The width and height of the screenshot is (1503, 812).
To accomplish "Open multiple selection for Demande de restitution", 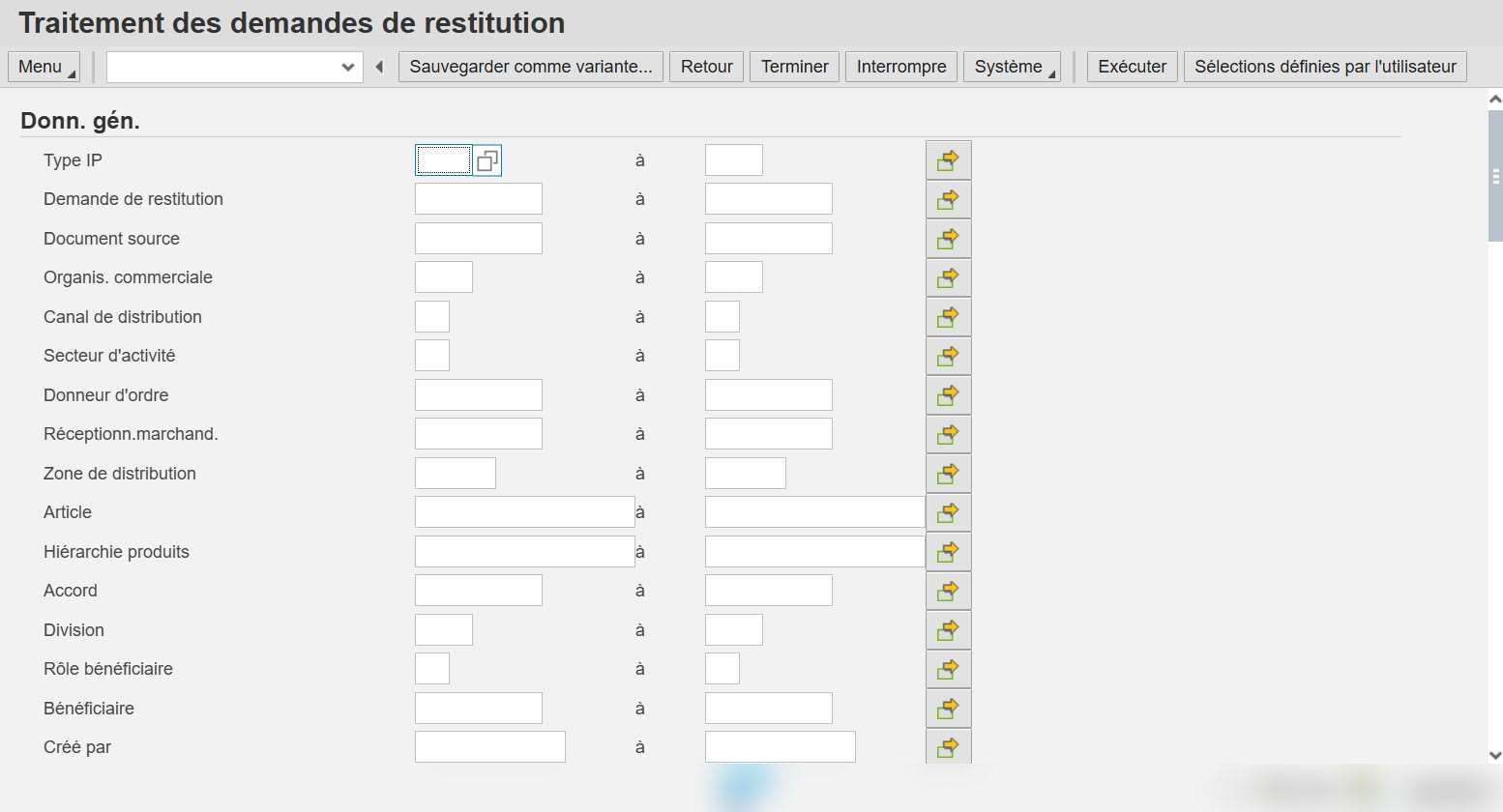I will (x=948, y=199).
